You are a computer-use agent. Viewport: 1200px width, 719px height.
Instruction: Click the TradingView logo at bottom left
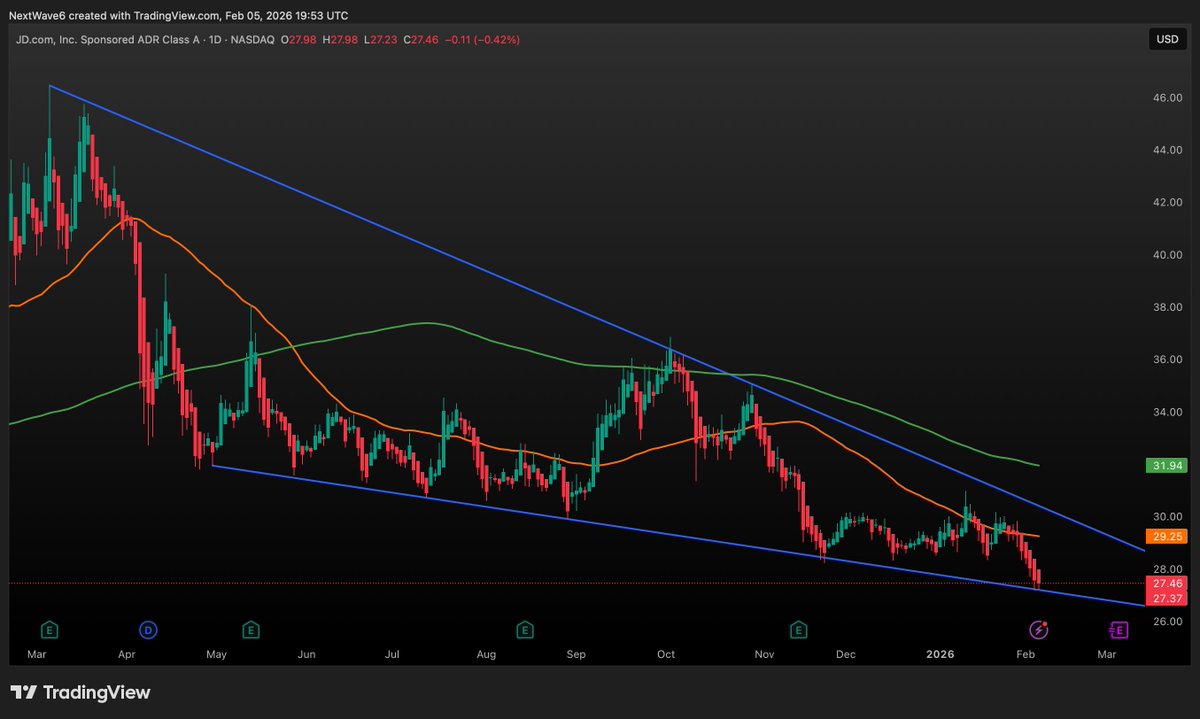coord(25,692)
